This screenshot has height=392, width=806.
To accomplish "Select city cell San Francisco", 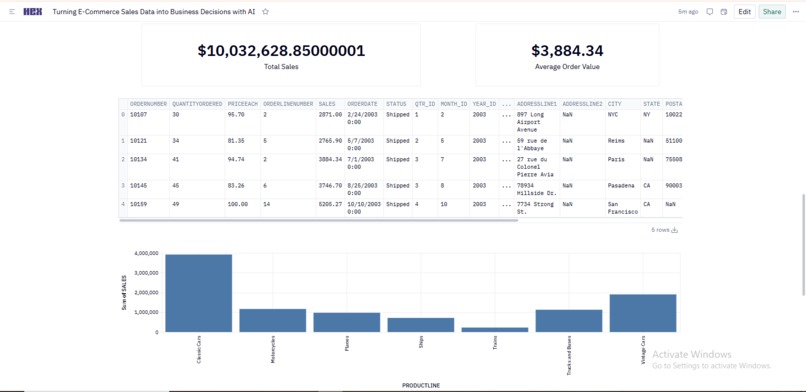I will [622, 208].
